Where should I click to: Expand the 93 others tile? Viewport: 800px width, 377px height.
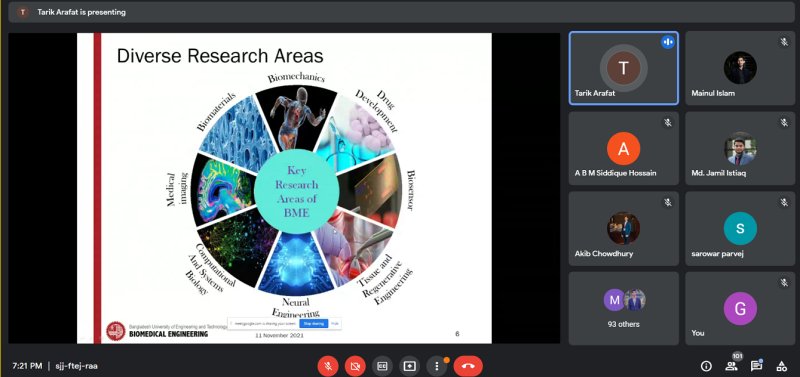tap(623, 308)
